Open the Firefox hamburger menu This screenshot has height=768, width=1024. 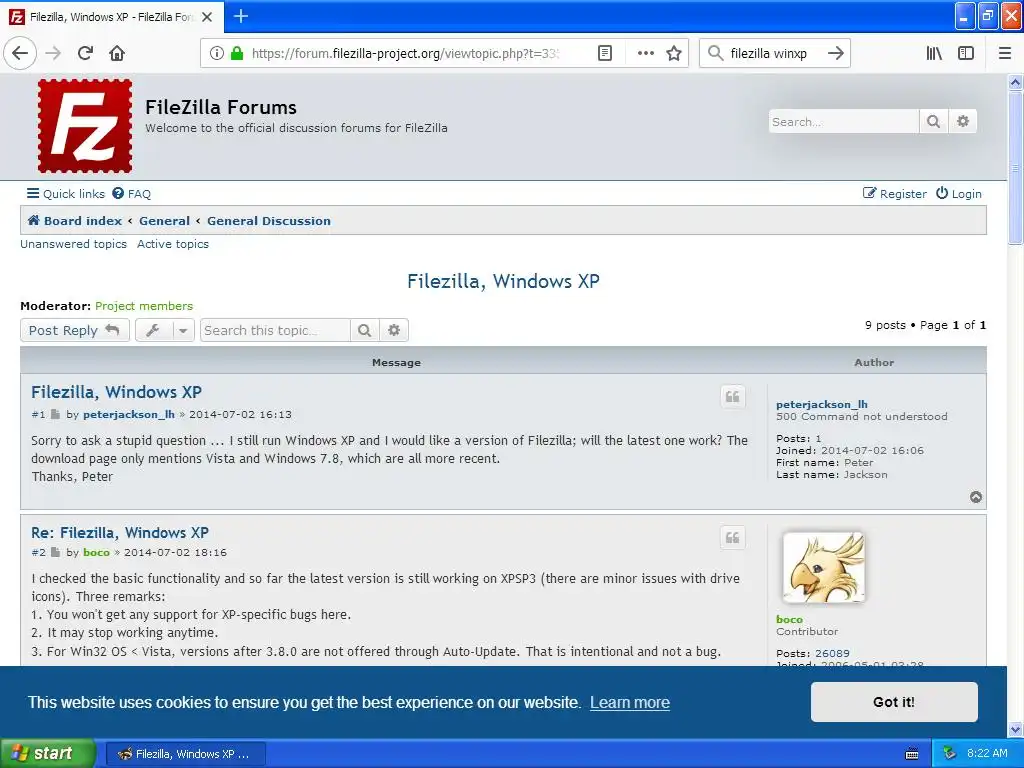coord(1005,53)
